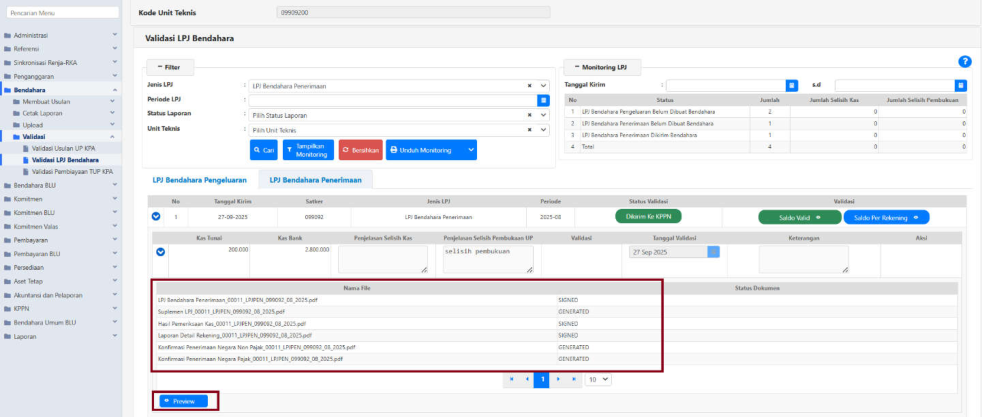Open the s.d end date calendar
The image size is (982, 417).
(961, 86)
